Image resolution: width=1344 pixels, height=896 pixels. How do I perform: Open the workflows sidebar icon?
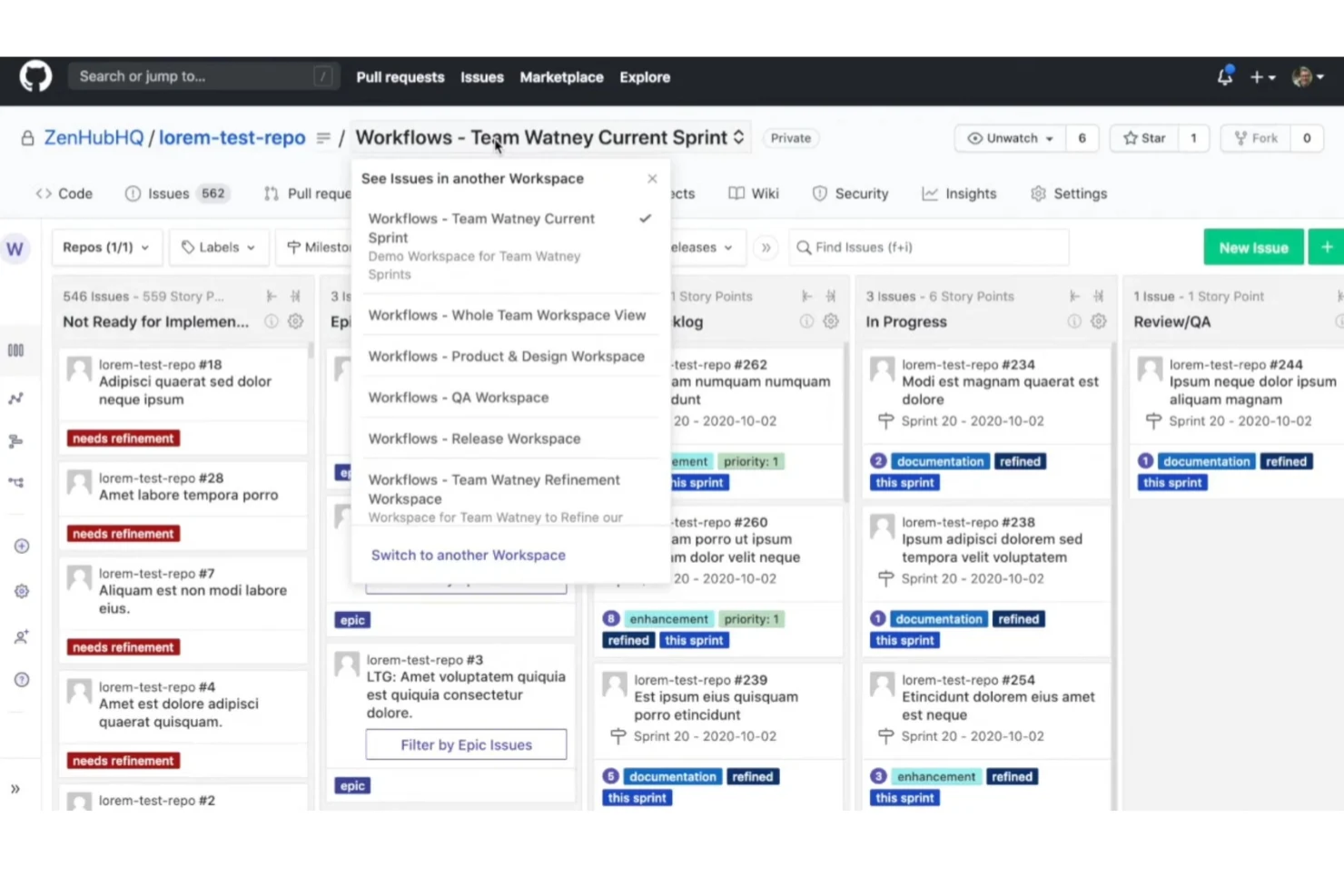coord(16,483)
